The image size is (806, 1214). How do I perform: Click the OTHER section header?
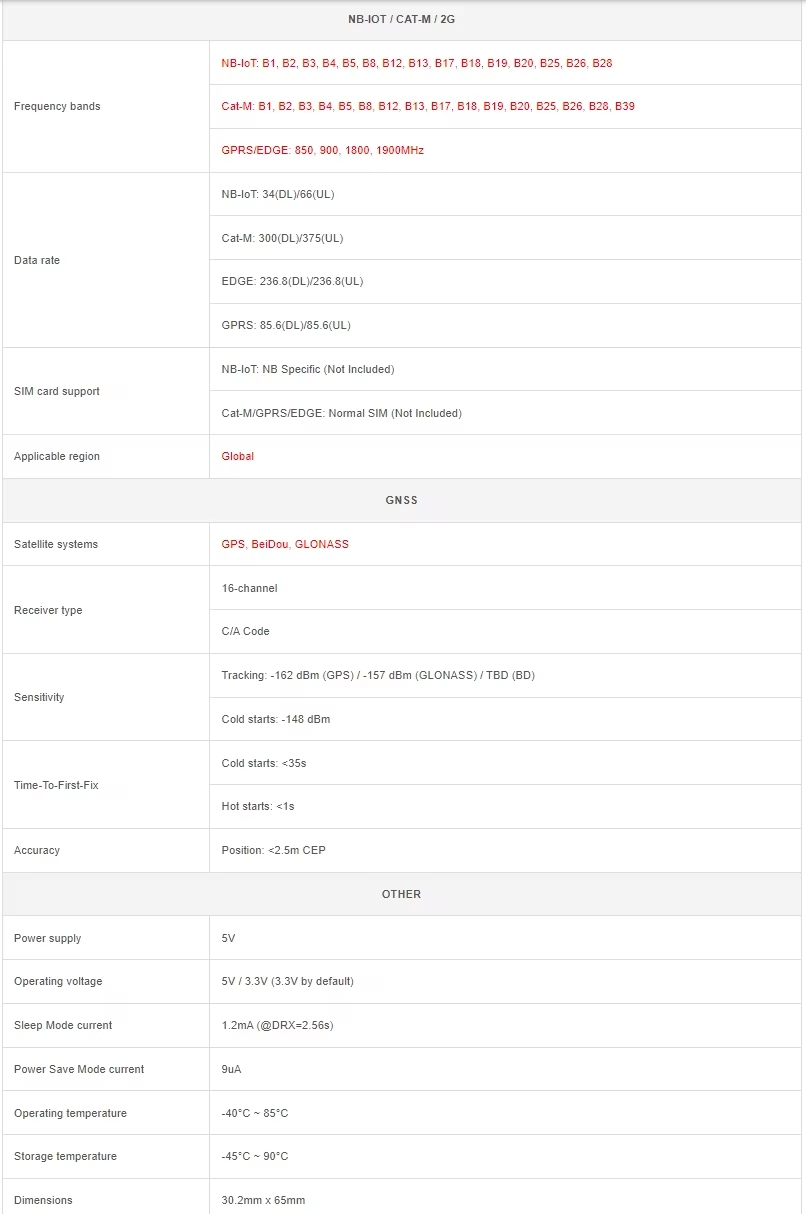(x=402, y=894)
